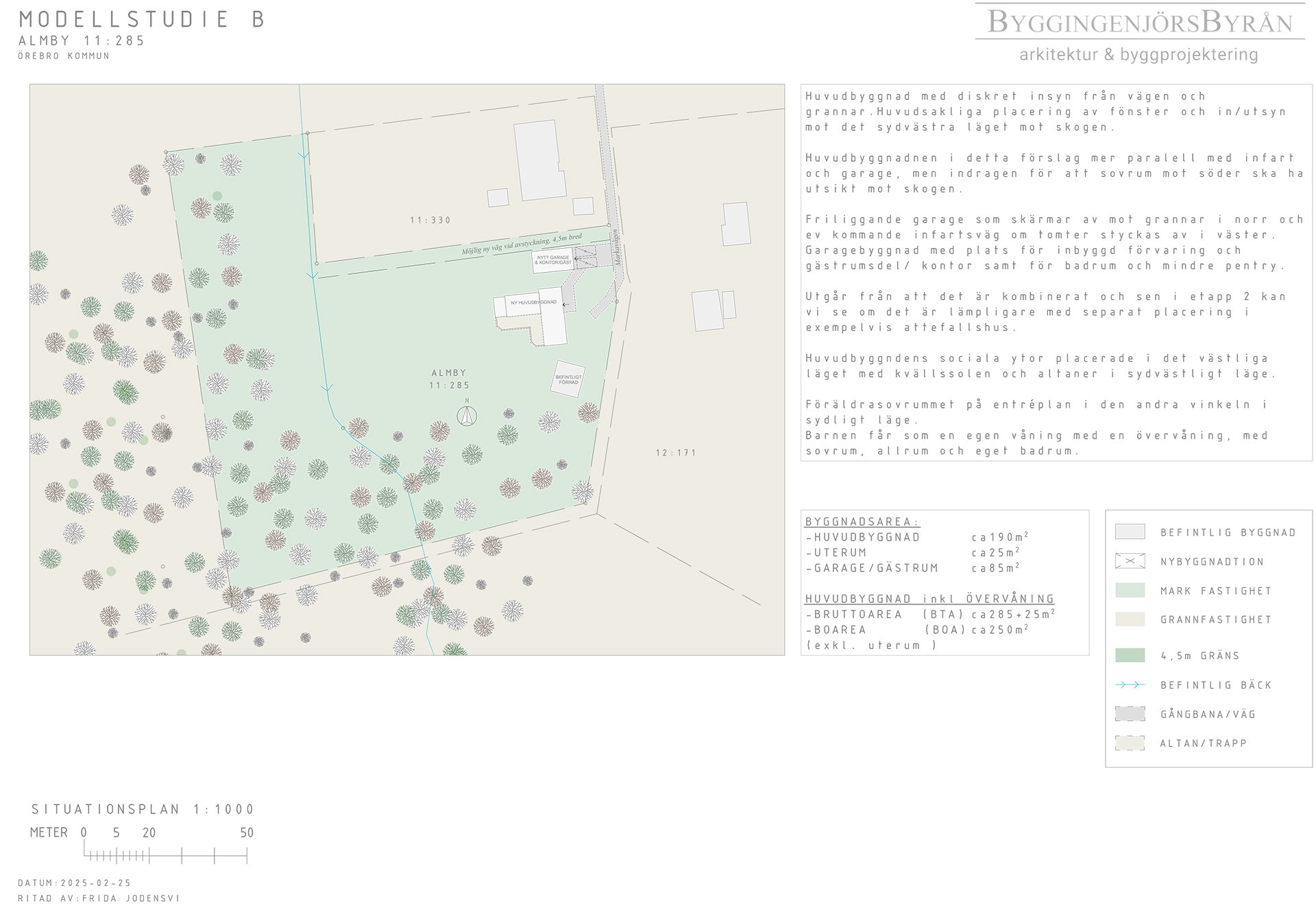Select the 4,5m Gräns green swatch

click(x=1130, y=655)
